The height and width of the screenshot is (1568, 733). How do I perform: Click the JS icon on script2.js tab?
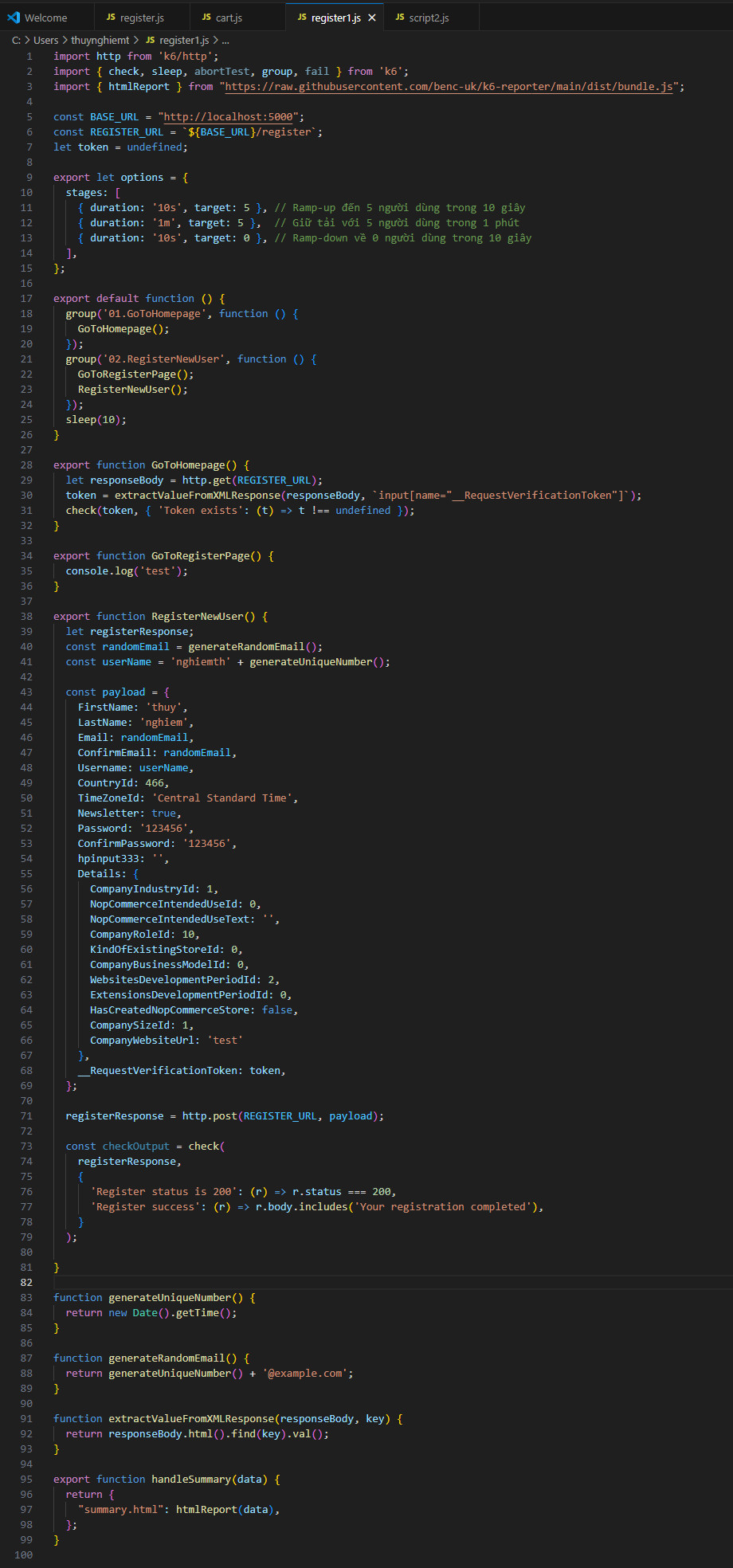coord(400,17)
